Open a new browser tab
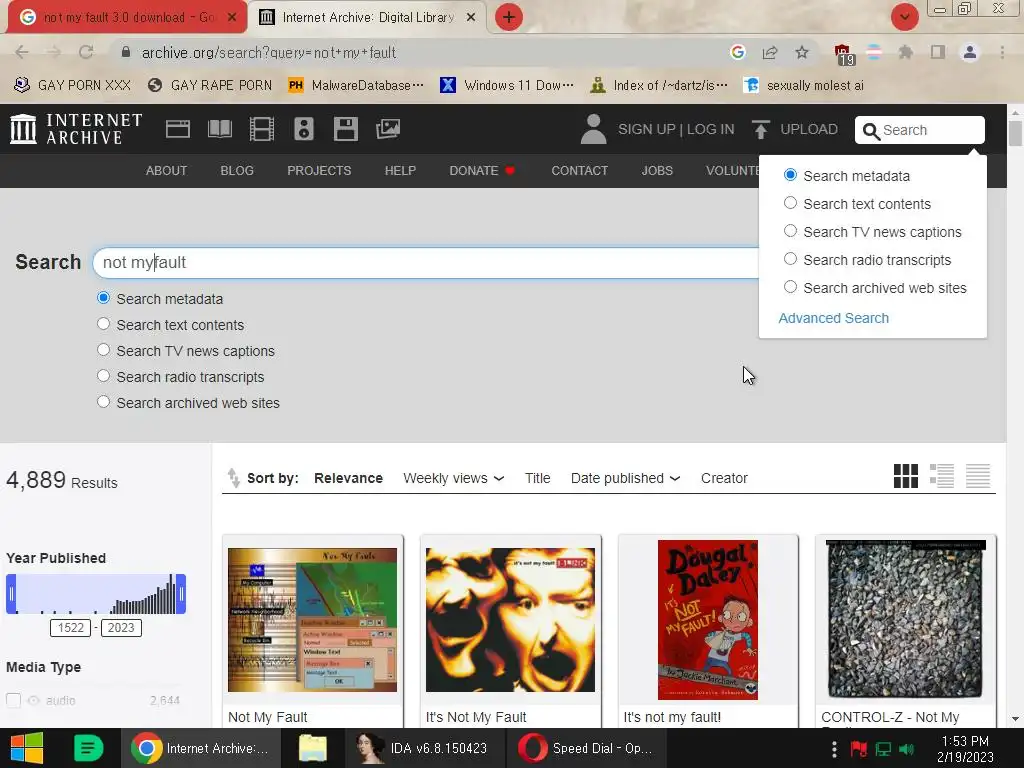Viewport: 1024px width, 768px height. click(x=509, y=17)
